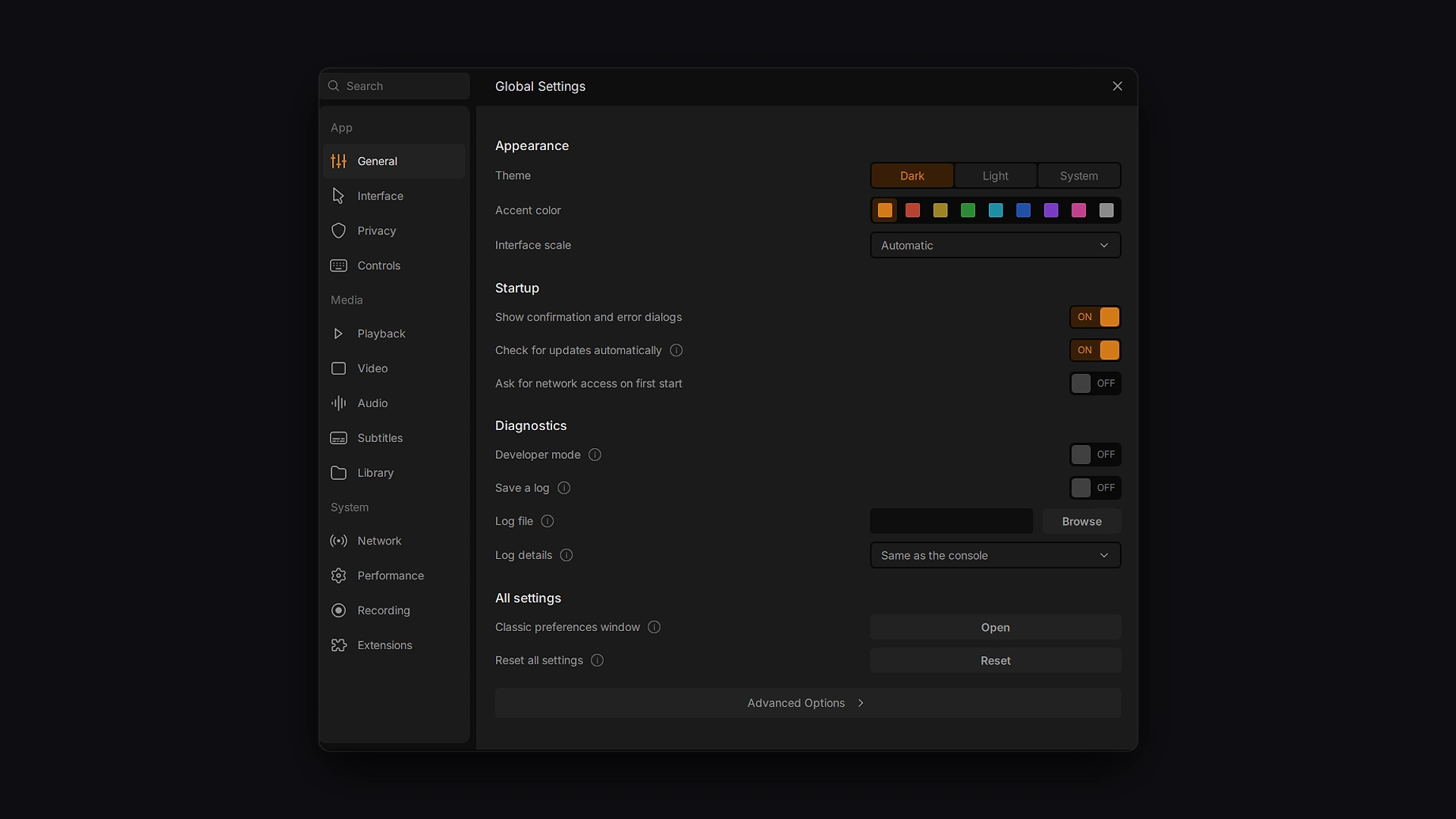Click info icon beside Log file
This screenshot has width=1456, height=819.
tap(548, 521)
